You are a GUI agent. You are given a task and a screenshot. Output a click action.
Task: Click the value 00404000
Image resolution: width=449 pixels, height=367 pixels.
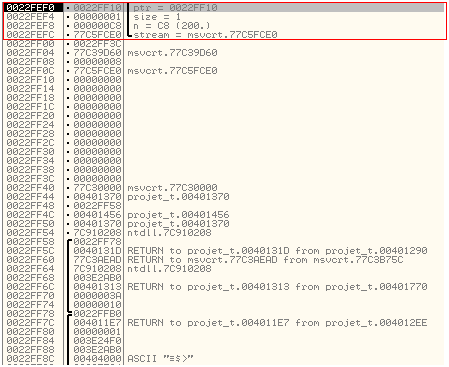pyautogui.click(x=97, y=359)
